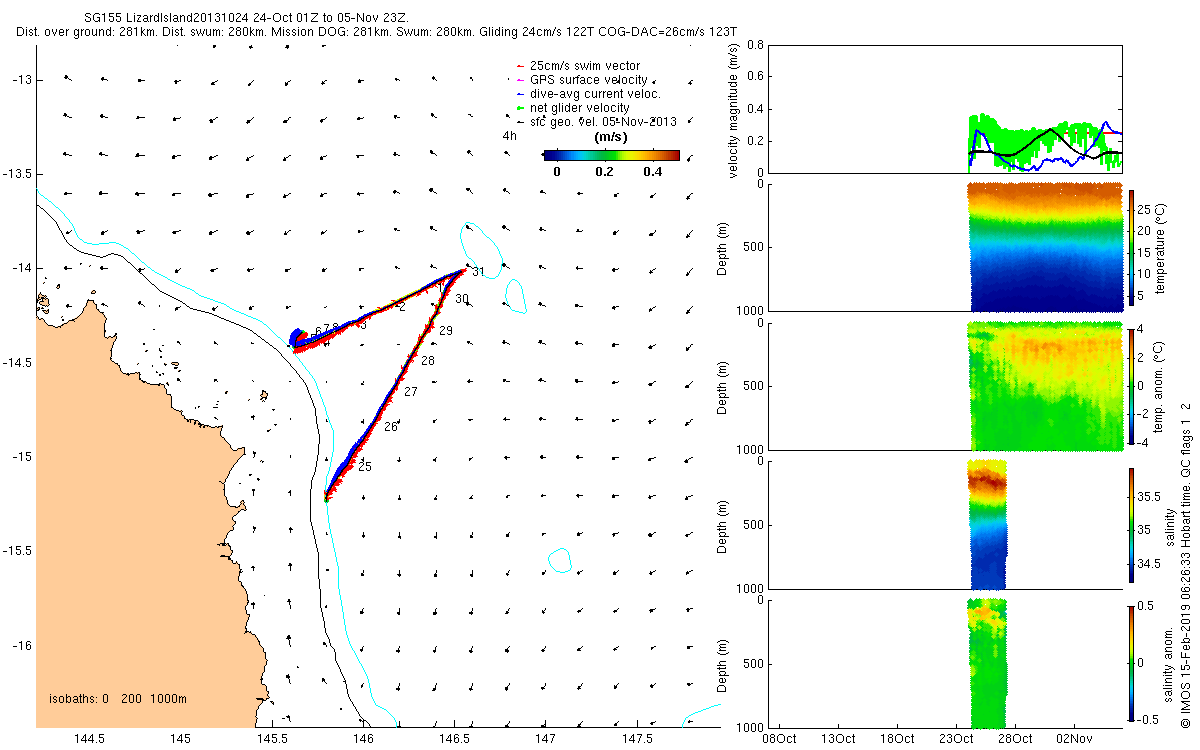Click the '18Oct' date axis label
This screenshot has width=1200, height=750.
click(897, 739)
